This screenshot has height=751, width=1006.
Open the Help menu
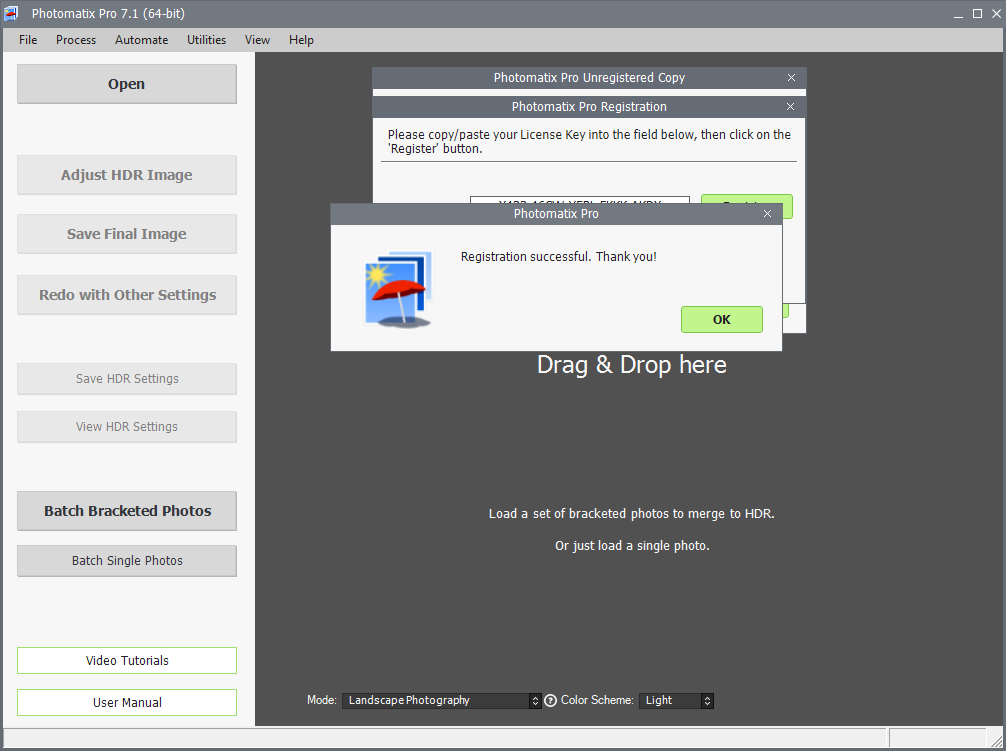click(301, 40)
